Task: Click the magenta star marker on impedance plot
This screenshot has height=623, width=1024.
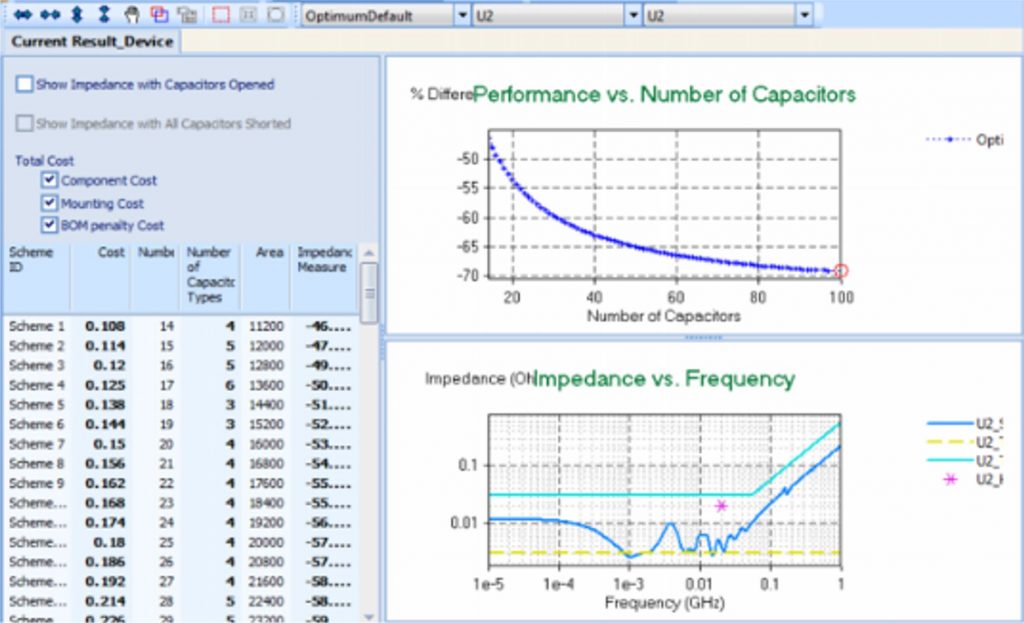Action: [x=721, y=505]
